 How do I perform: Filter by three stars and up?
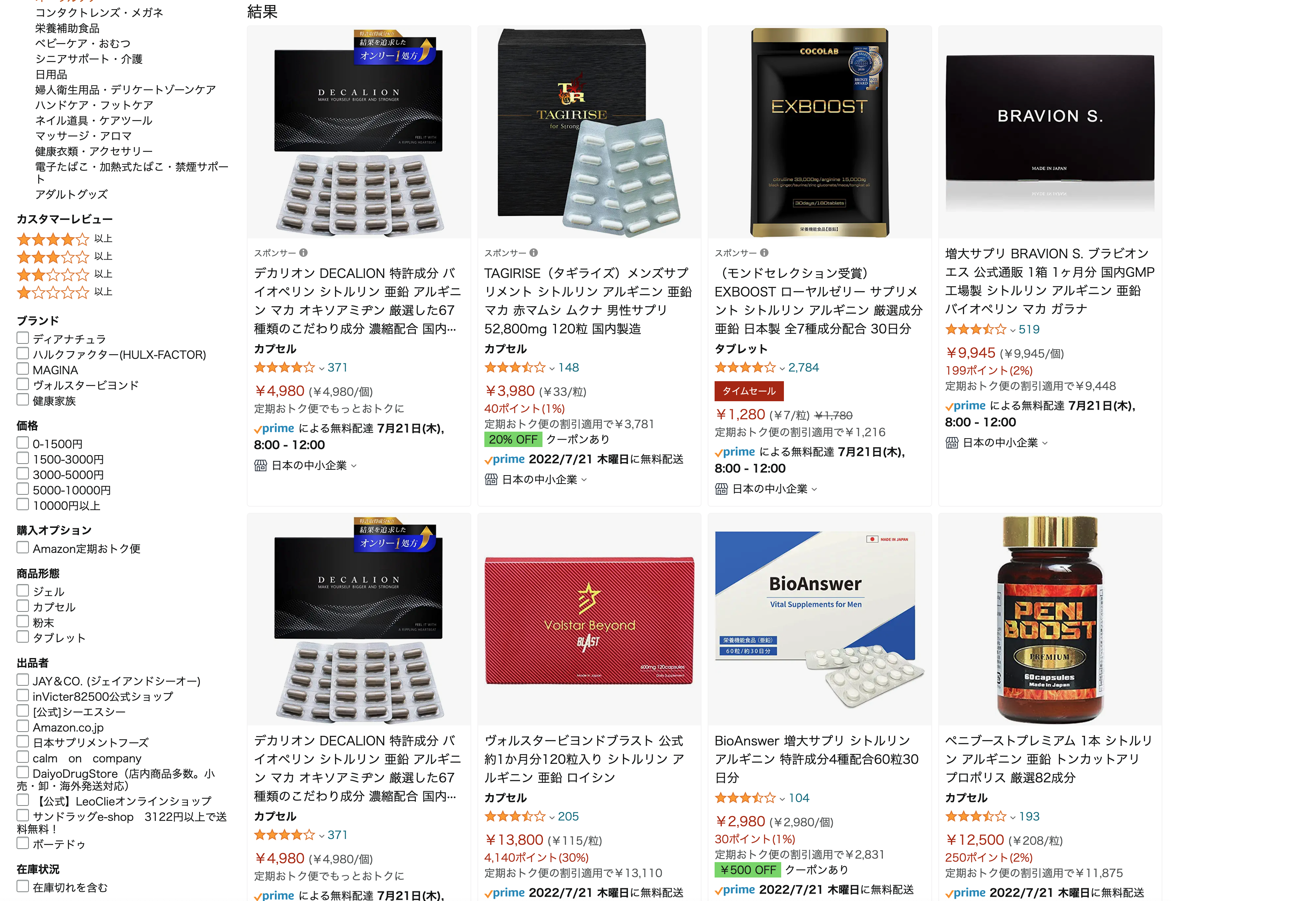coord(65,256)
